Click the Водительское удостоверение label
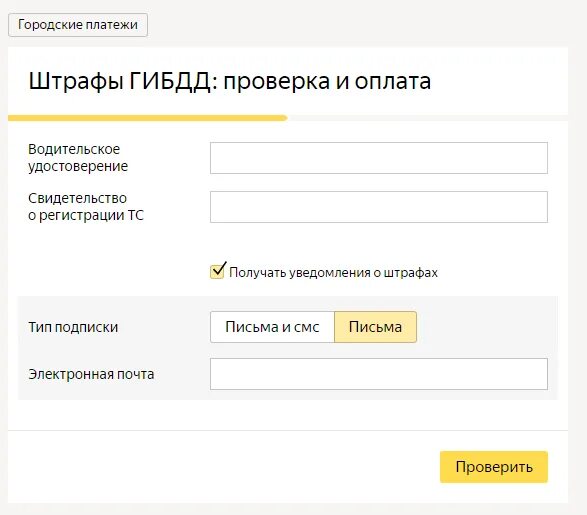The height and width of the screenshot is (515, 587). click(x=78, y=158)
